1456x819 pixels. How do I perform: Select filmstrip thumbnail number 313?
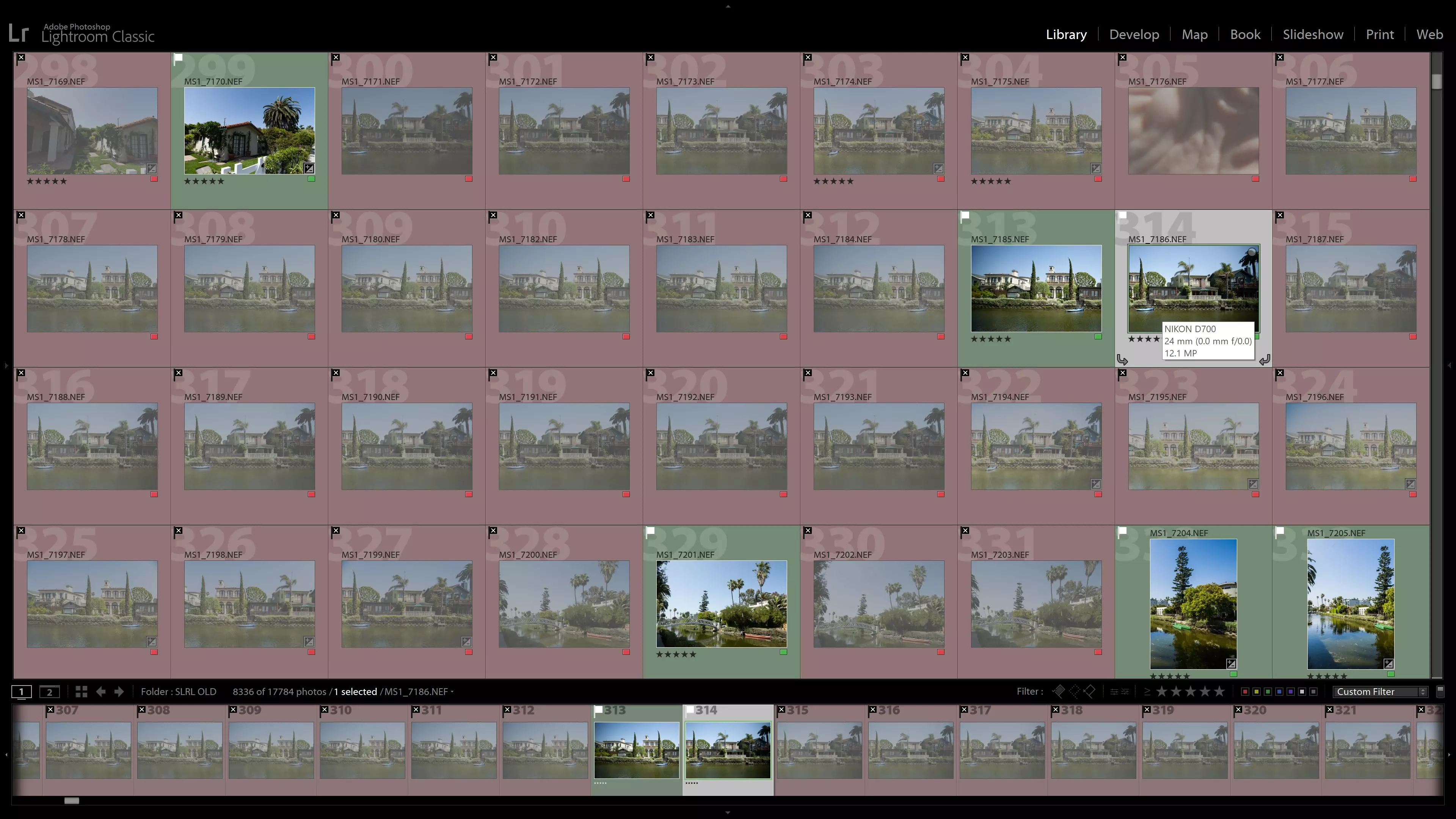(x=637, y=750)
